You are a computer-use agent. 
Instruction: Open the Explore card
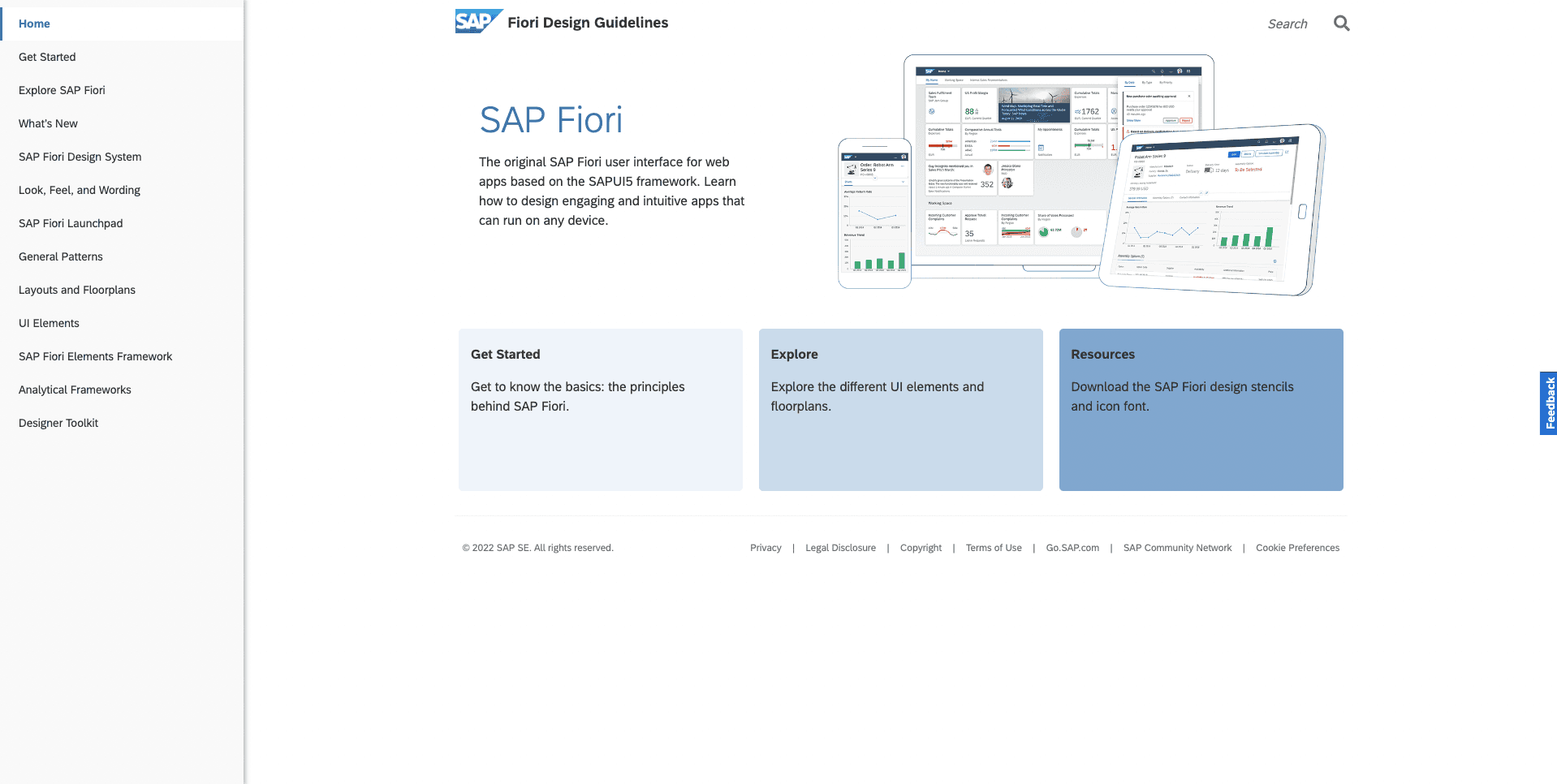point(901,409)
